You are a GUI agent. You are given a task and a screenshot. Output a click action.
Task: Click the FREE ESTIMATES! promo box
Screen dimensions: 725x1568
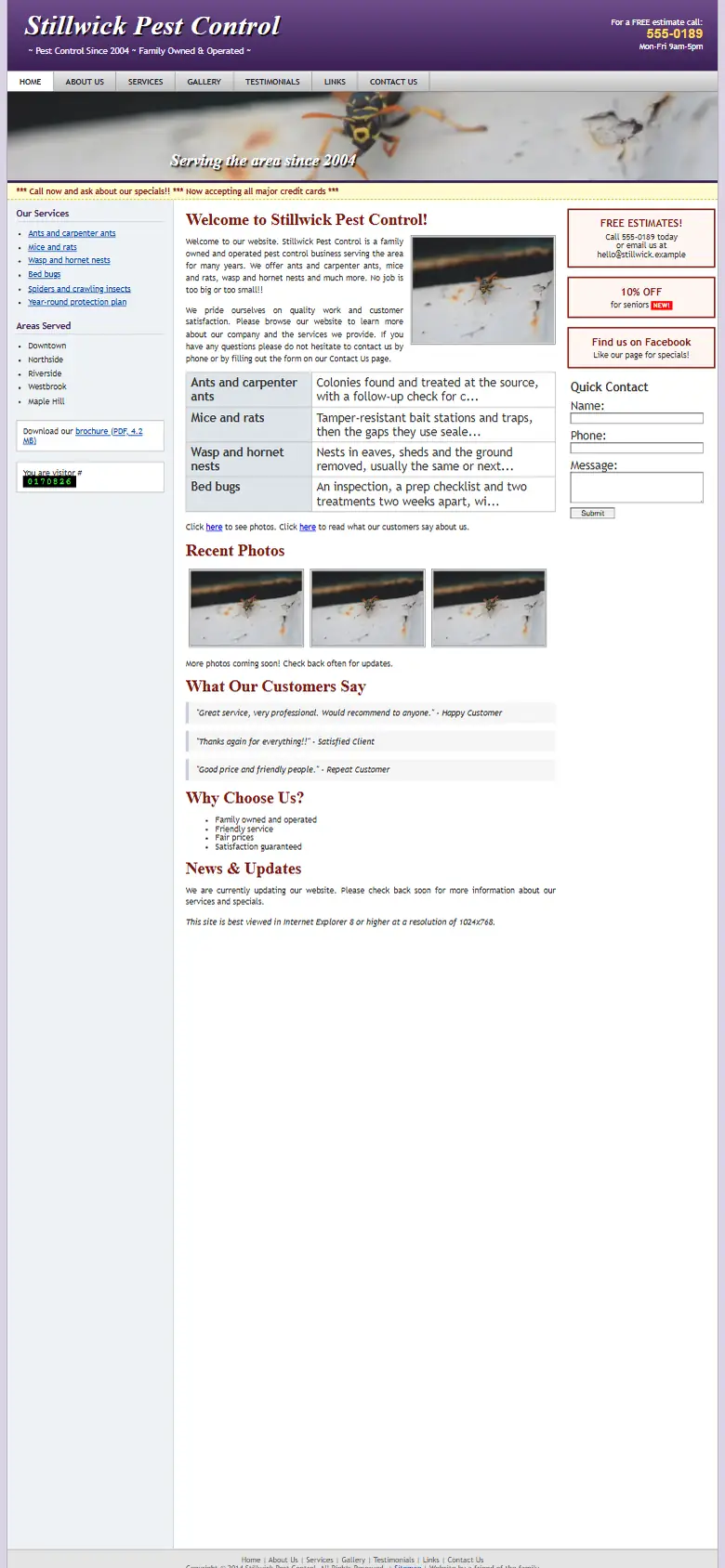point(641,238)
